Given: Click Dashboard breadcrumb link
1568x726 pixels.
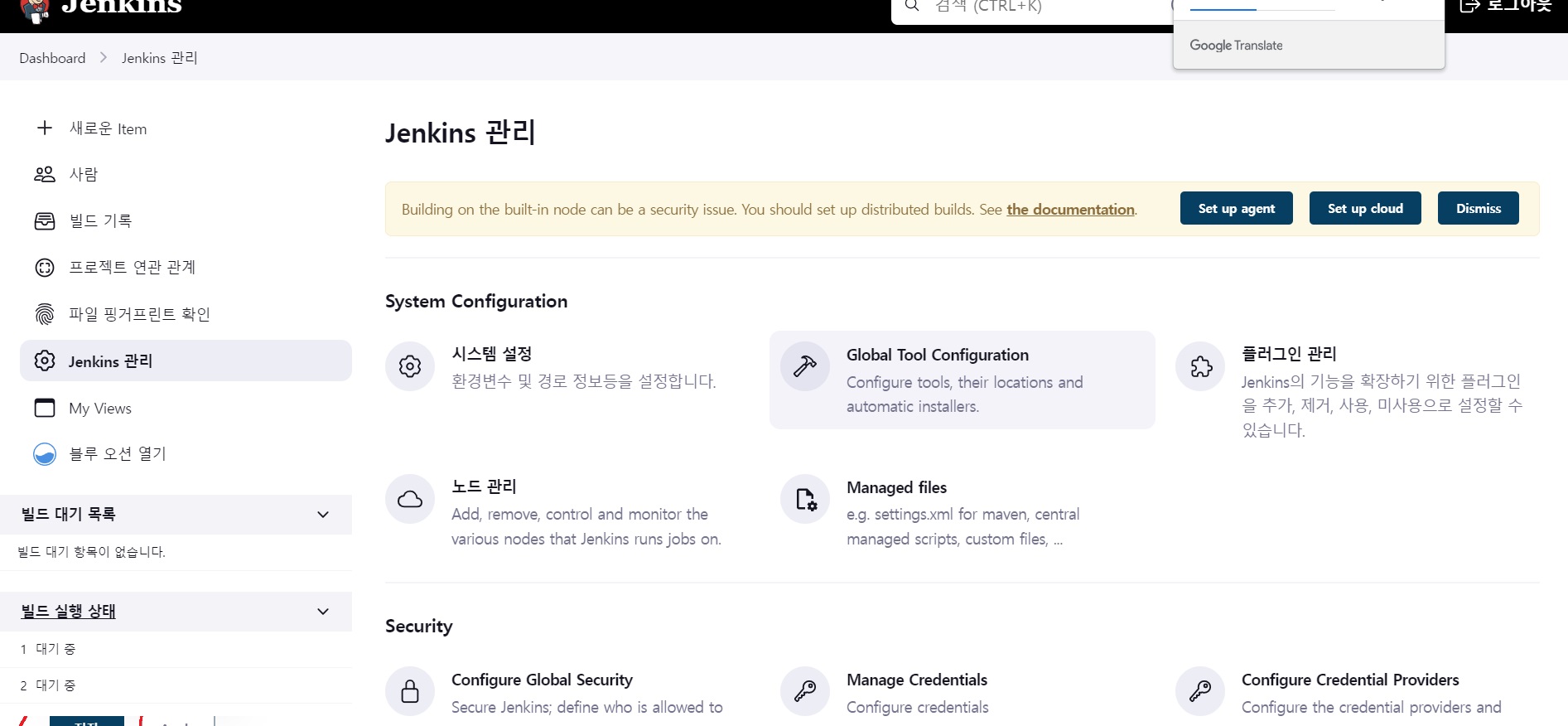Looking at the screenshot, I should coord(52,58).
